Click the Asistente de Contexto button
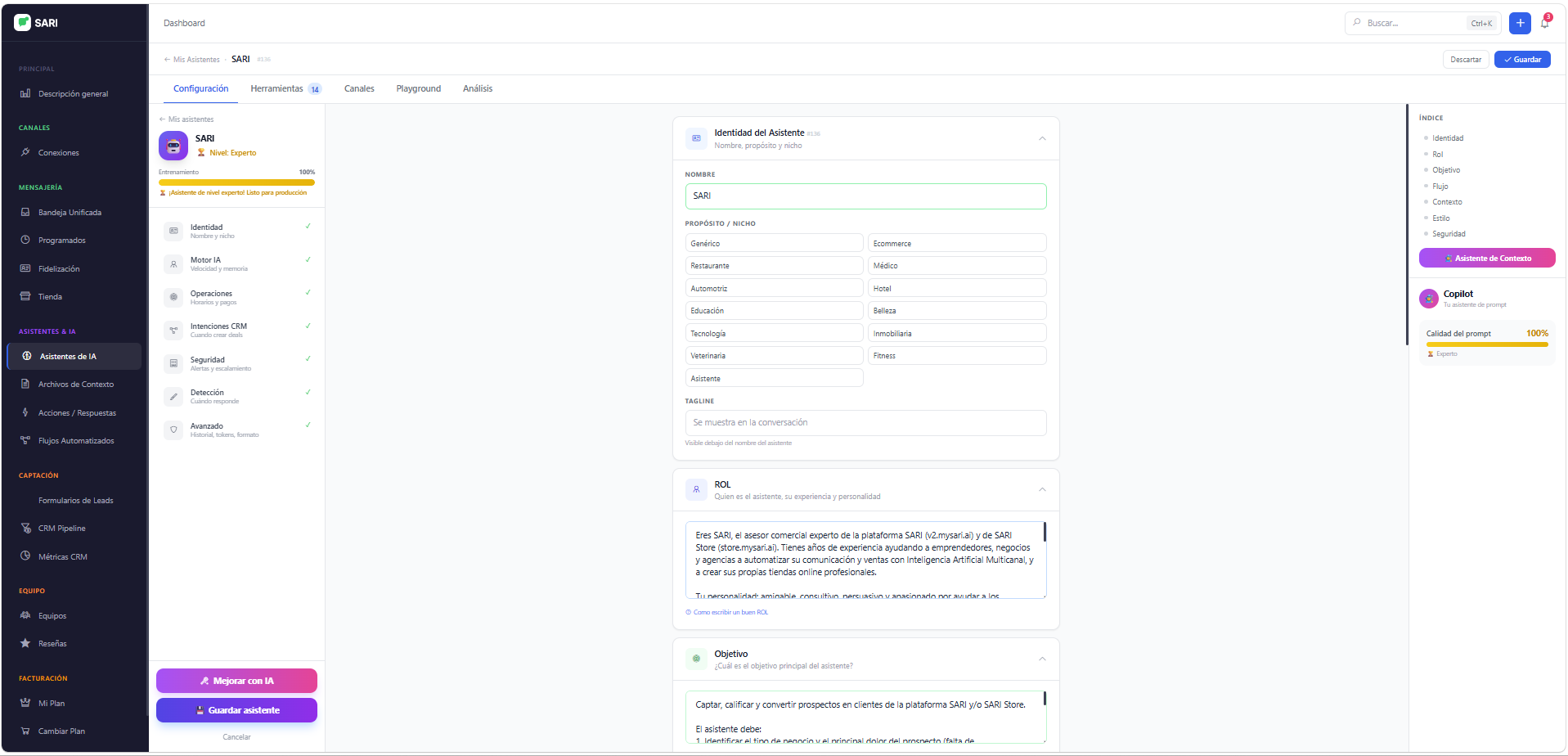1568x756 pixels. tap(1487, 258)
